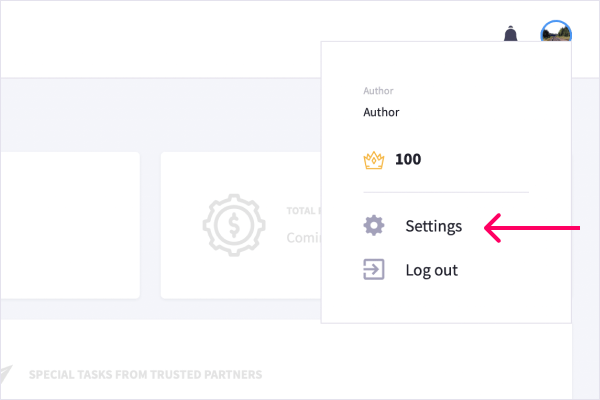Image resolution: width=600 pixels, height=400 pixels.
Task: Click the grey Author role label
Action: click(x=378, y=91)
